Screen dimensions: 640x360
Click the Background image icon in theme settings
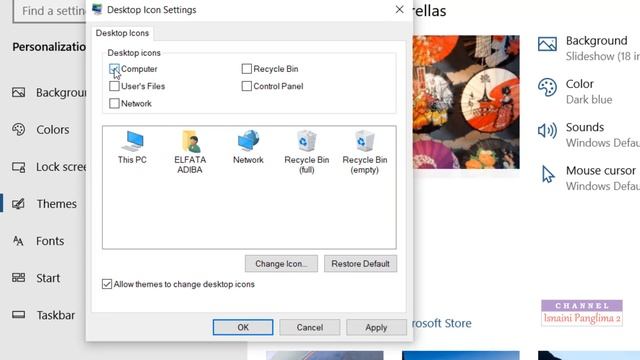pyautogui.click(x=547, y=44)
